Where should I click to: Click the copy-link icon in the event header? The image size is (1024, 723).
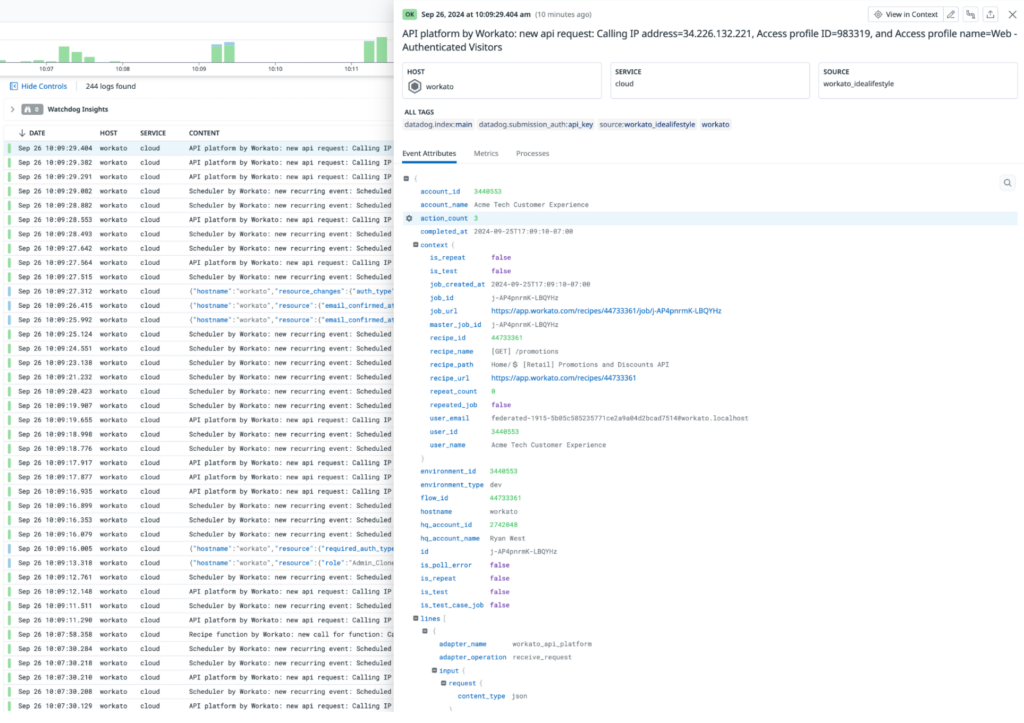970,14
